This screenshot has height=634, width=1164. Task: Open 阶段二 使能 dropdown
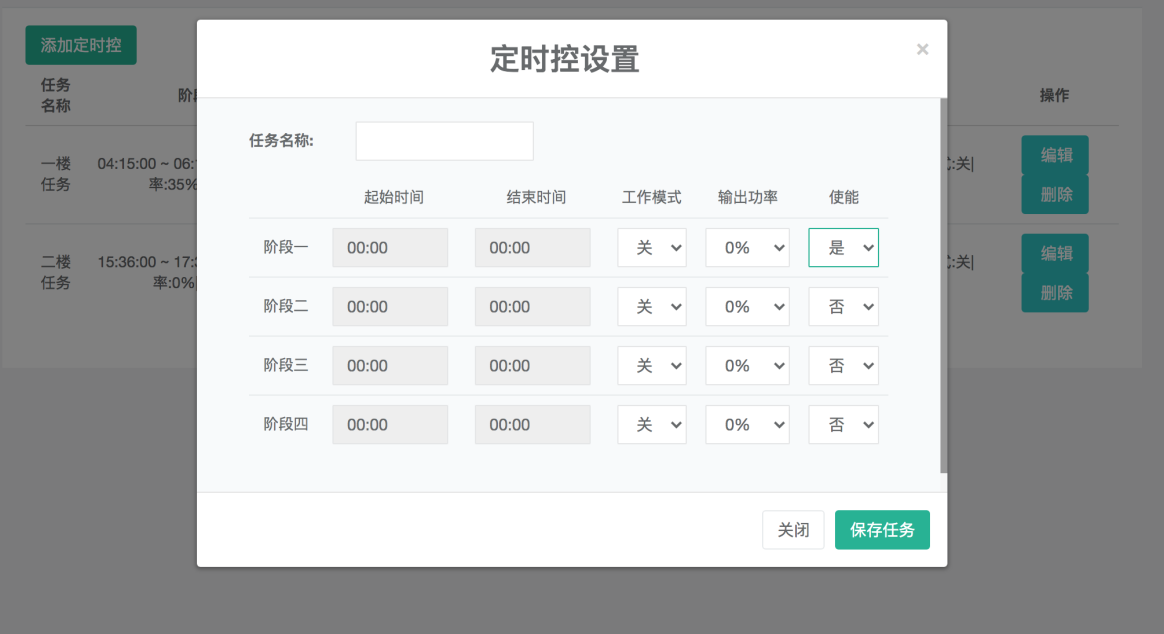pyautogui.click(x=843, y=307)
